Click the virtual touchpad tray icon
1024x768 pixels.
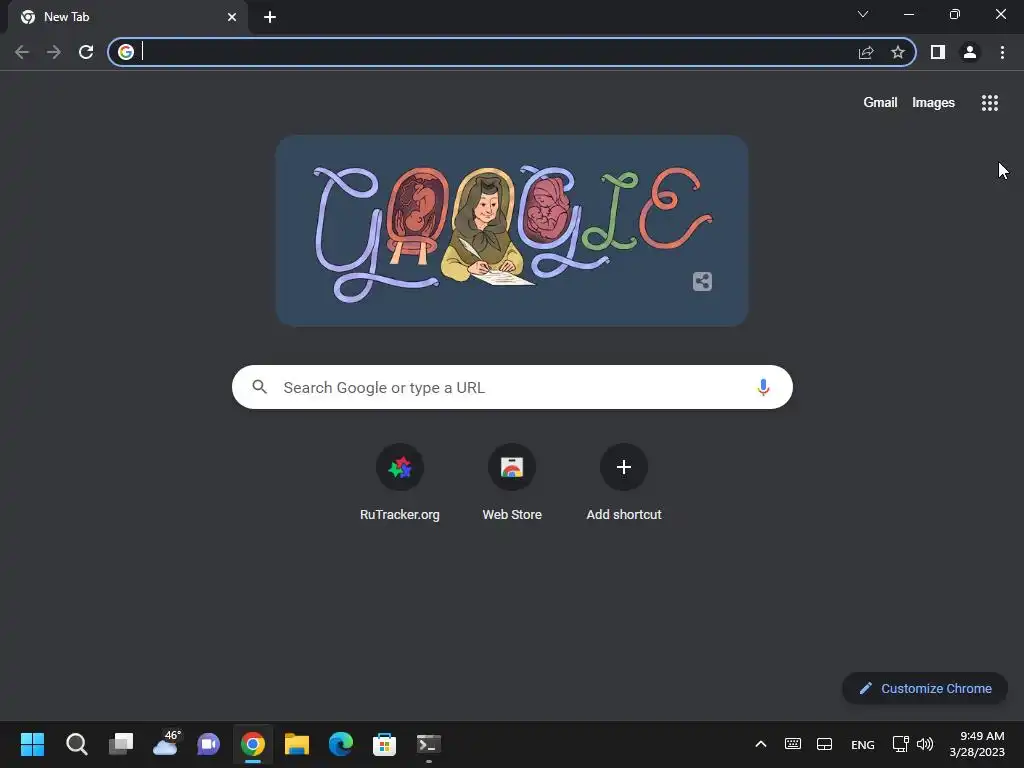tap(824, 744)
